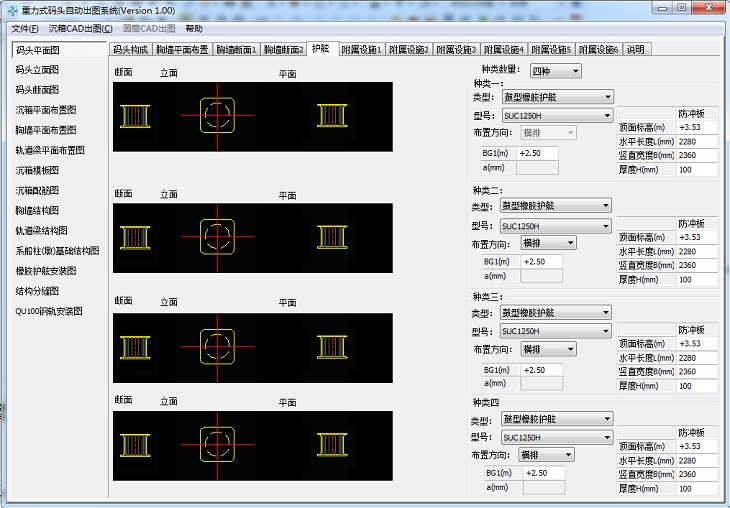
Task: Click the third fender elevation drawing preview
Action: tap(253, 348)
